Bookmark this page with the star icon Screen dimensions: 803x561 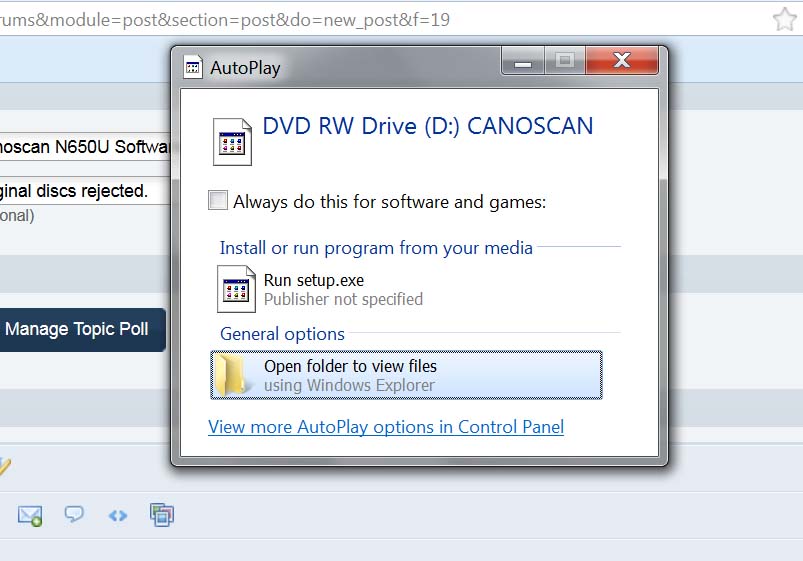click(x=784, y=19)
